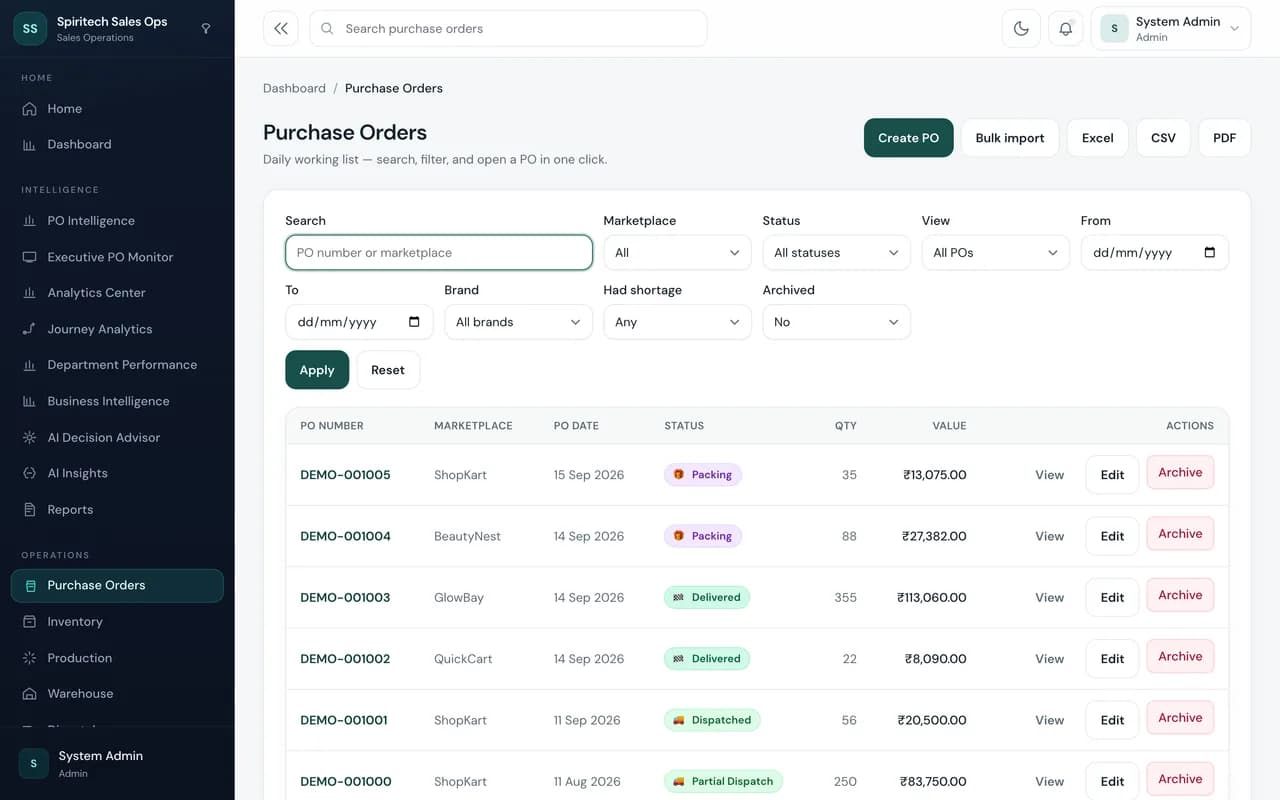The image size is (1280, 800).
Task: Open the To date picker field
Action: 359,322
